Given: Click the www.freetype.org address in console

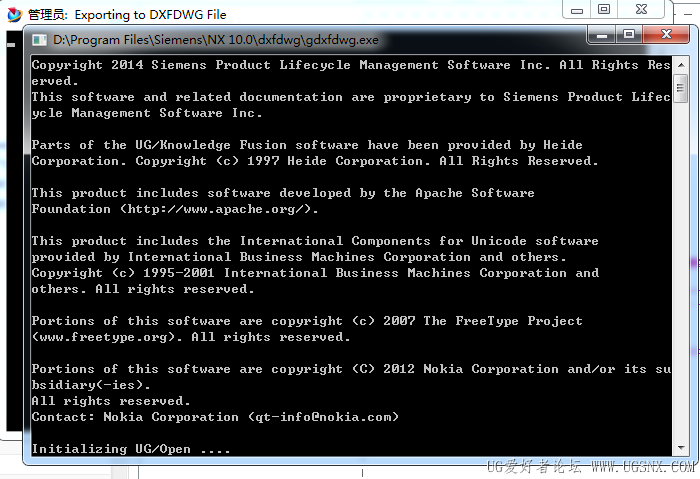Looking at the screenshot, I should tap(103, 337).
